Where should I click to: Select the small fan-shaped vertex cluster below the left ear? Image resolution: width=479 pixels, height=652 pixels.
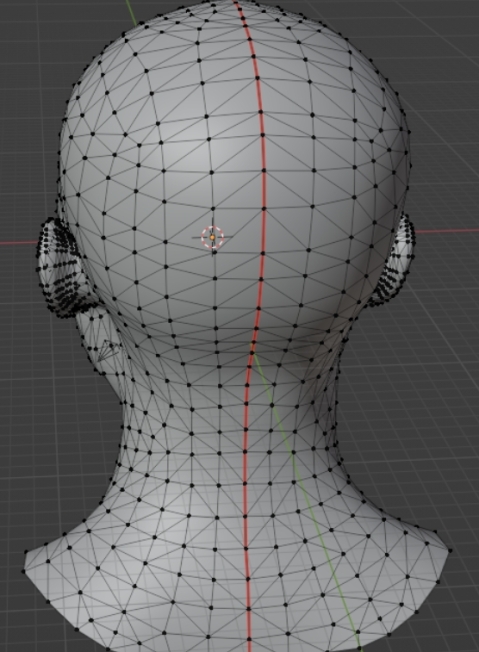[109, 350]
